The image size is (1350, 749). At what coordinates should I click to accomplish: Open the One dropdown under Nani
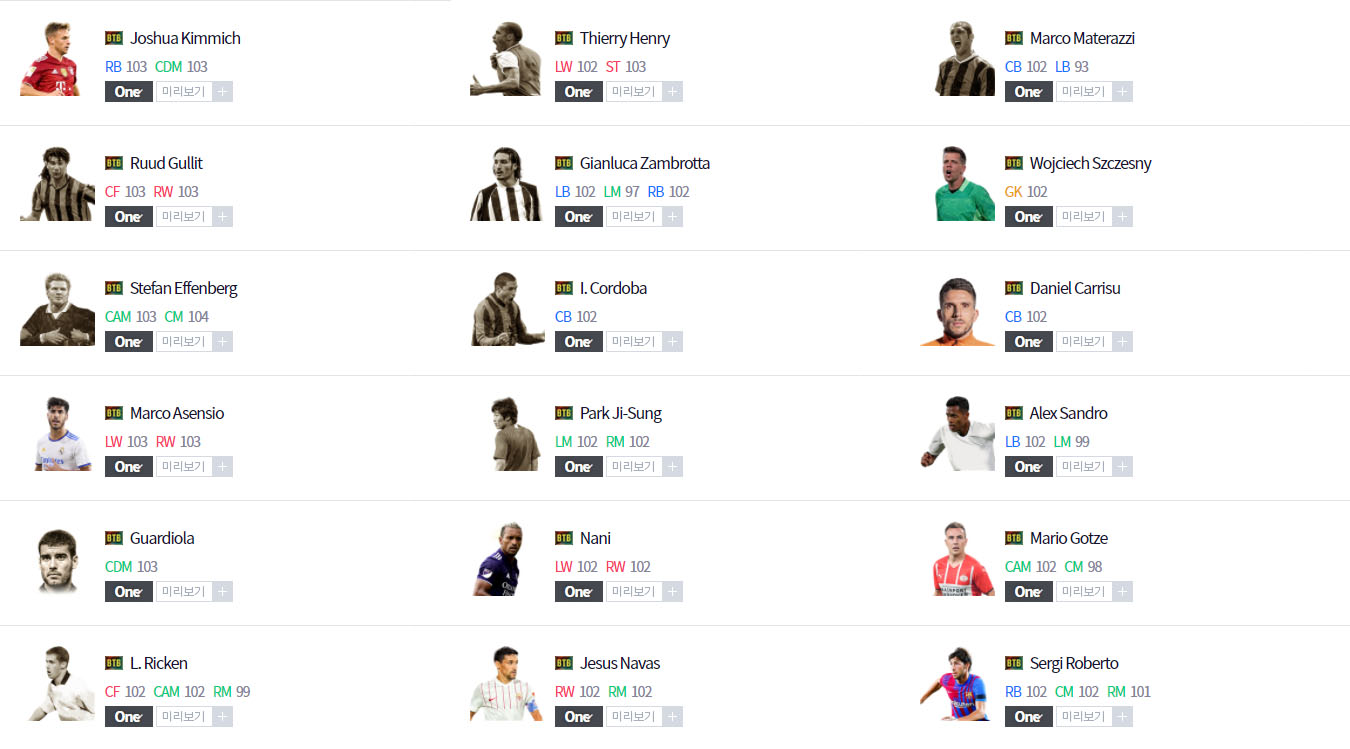(x=579, y=592)
